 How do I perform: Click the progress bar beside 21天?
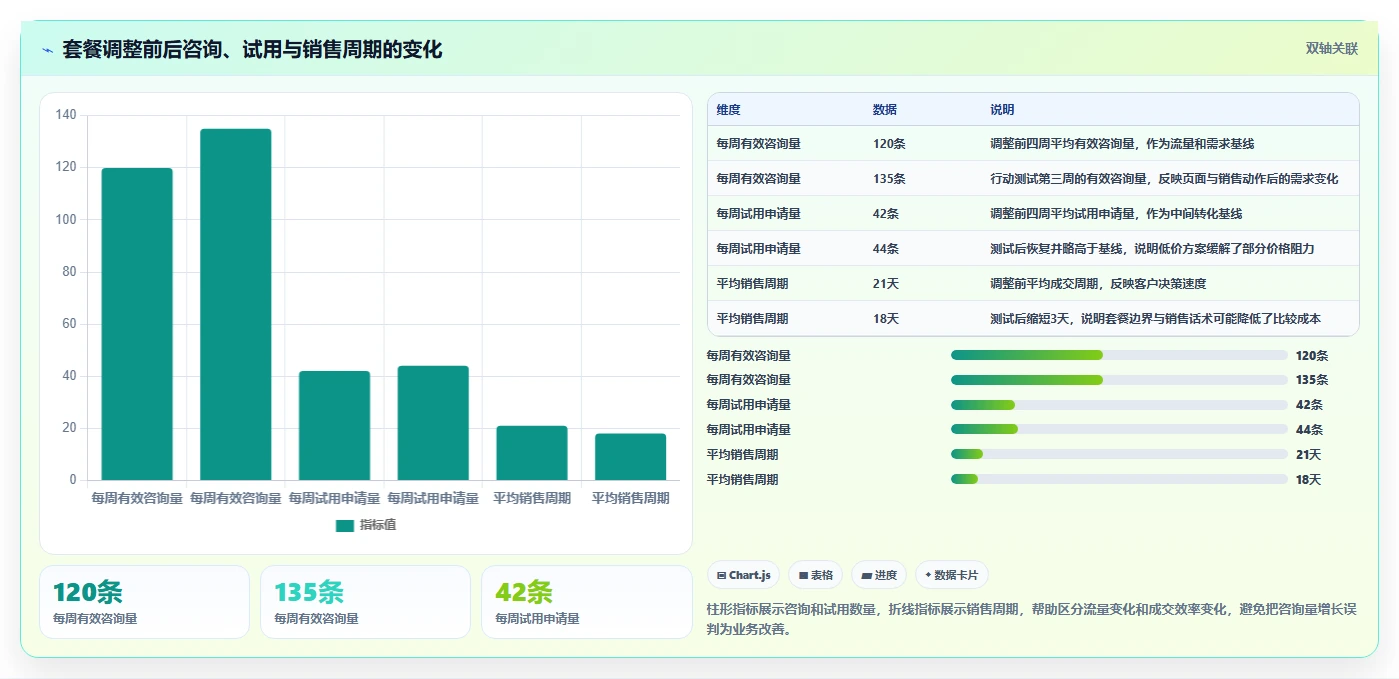click(x=1119, y=454)
